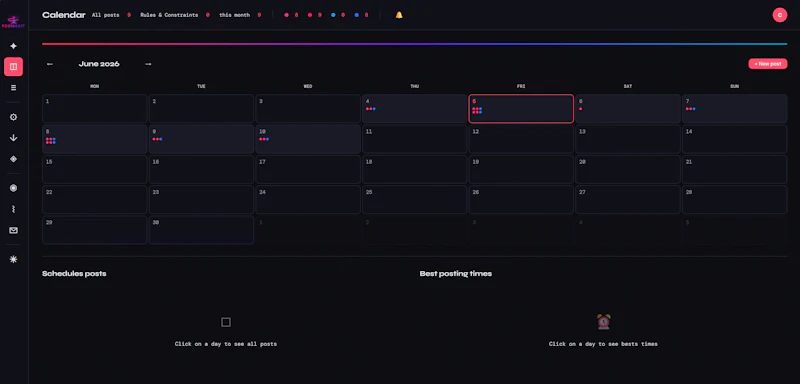Click the Schedules posts heading
The width and height of the screenshot is (800, 384).
(74, 273)
